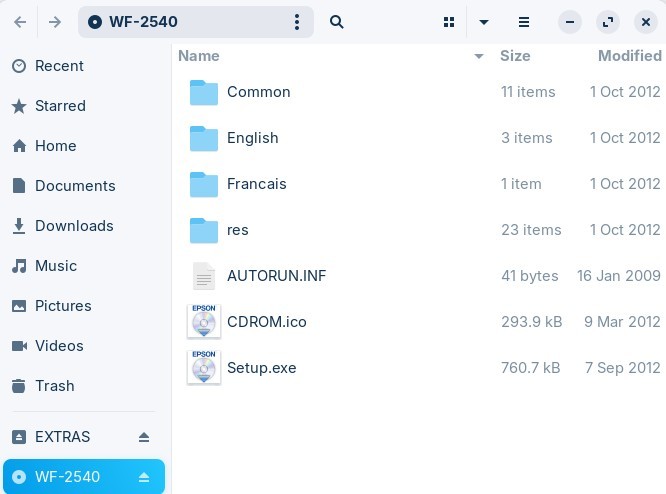This screenshot has height=494, width=666.
Task: Click the Setup.exe file name
Action: coord(262,367)
